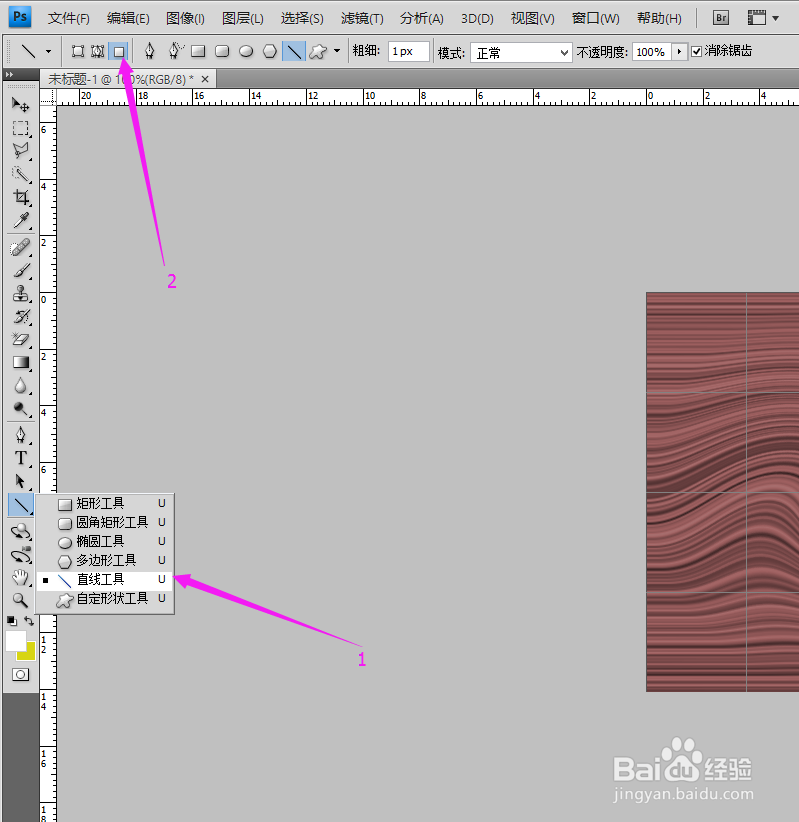The width and height of the screenshot is (799, 822).
Task: Select the History Brush tool
Action: click(20, 317)
